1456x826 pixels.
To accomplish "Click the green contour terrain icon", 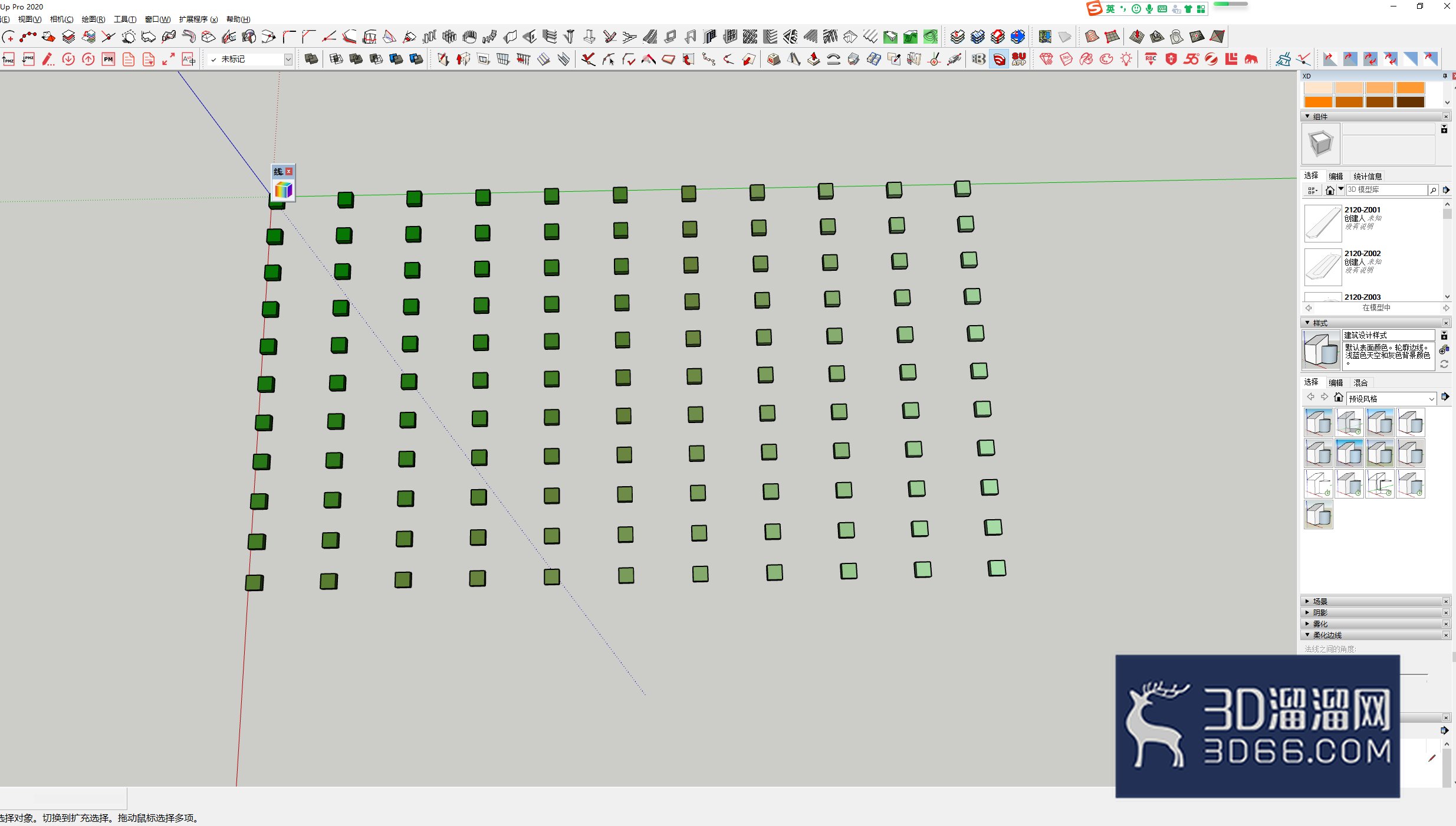I will click(x=931, y=37).
